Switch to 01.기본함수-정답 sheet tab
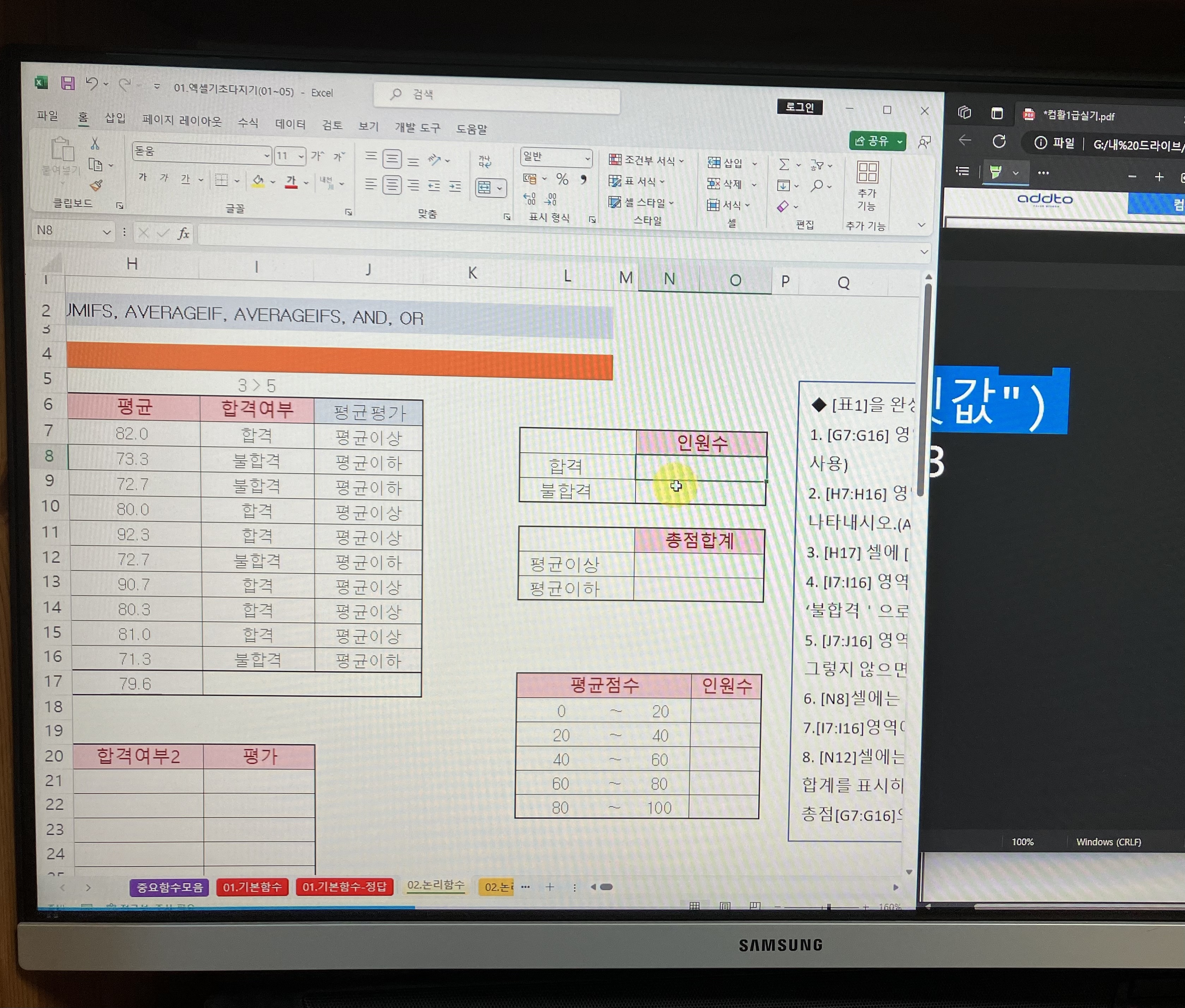The height and width of the screenshot is (1008, 1185). [x=345, y=887]
